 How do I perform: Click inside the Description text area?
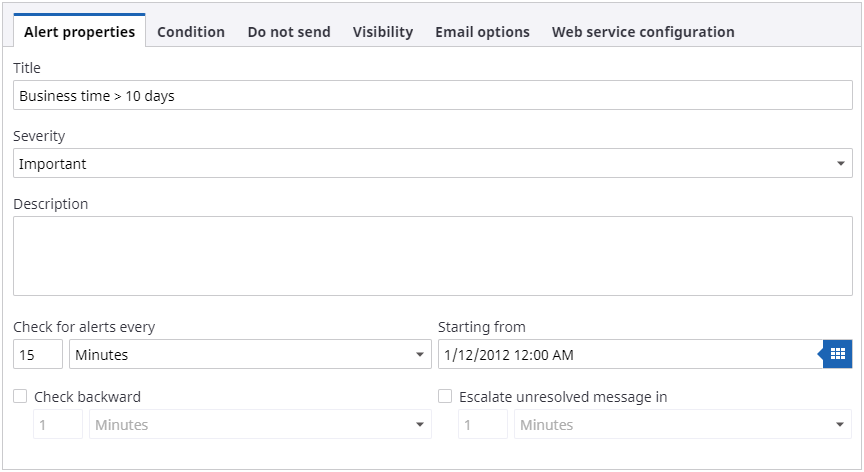coord(432,256)
